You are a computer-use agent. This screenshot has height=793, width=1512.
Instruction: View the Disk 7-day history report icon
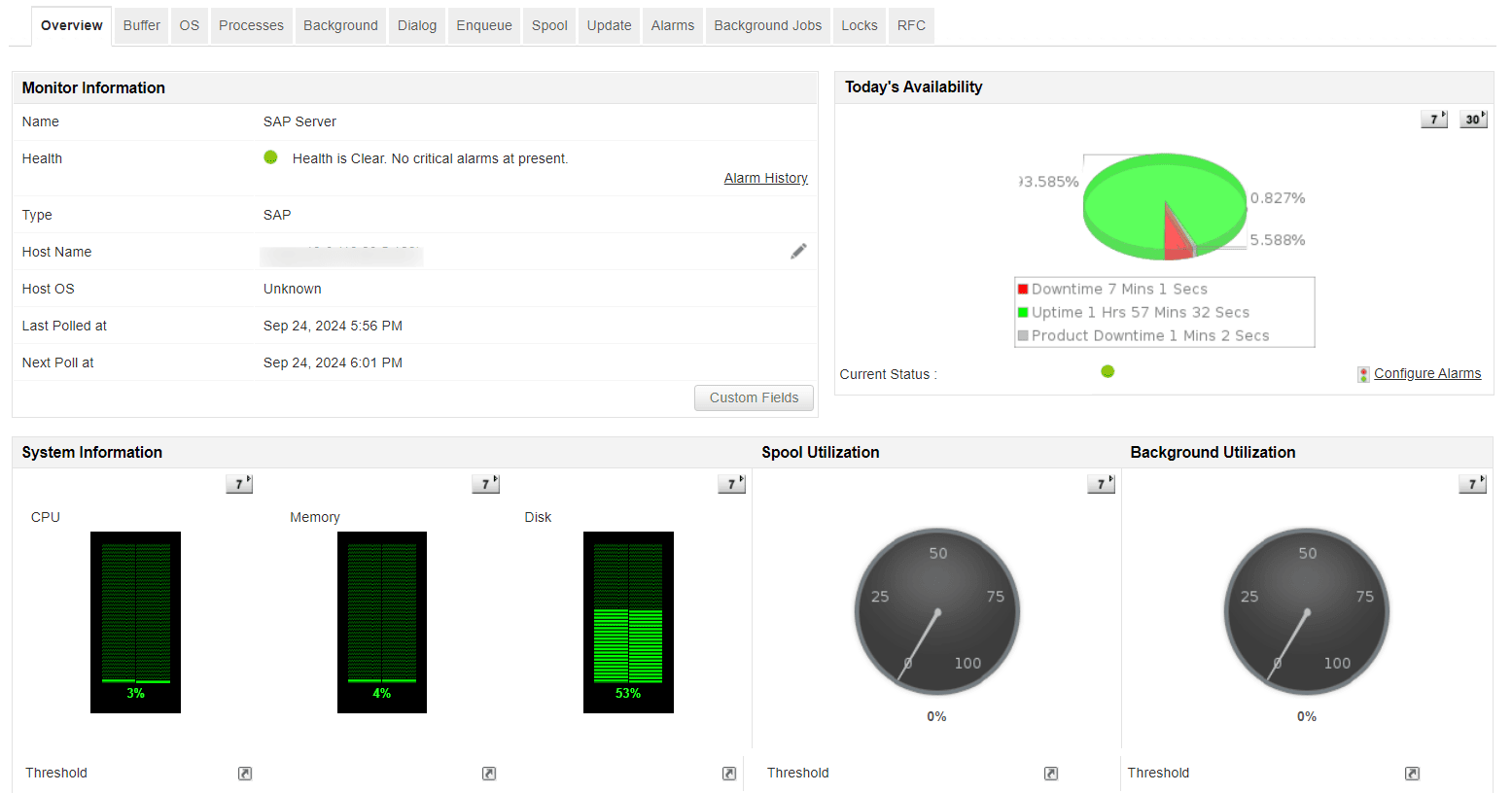(731, 483)
